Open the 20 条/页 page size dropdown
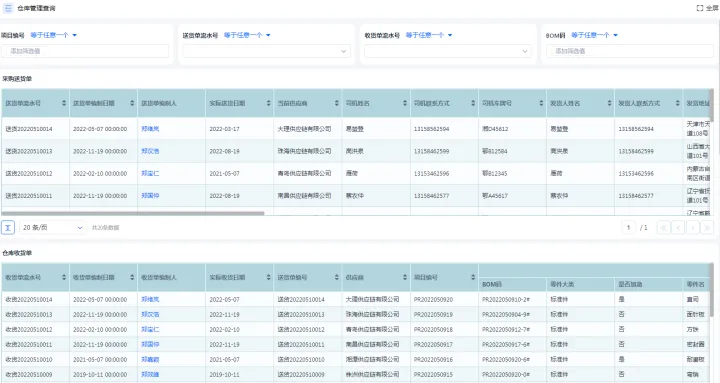 point(52,227)
